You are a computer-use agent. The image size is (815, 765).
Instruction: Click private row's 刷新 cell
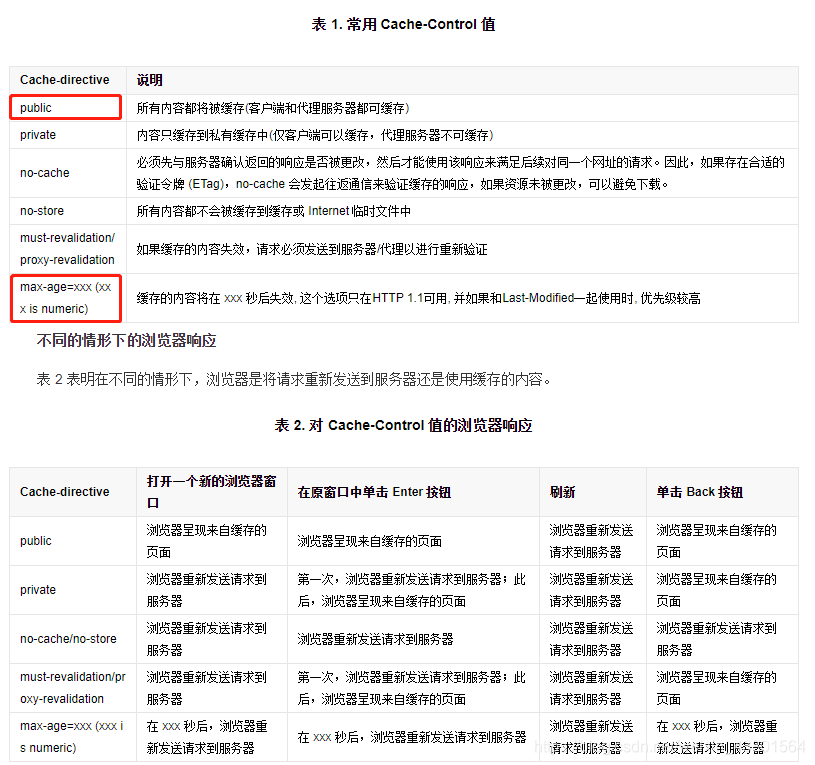(591, 590)
